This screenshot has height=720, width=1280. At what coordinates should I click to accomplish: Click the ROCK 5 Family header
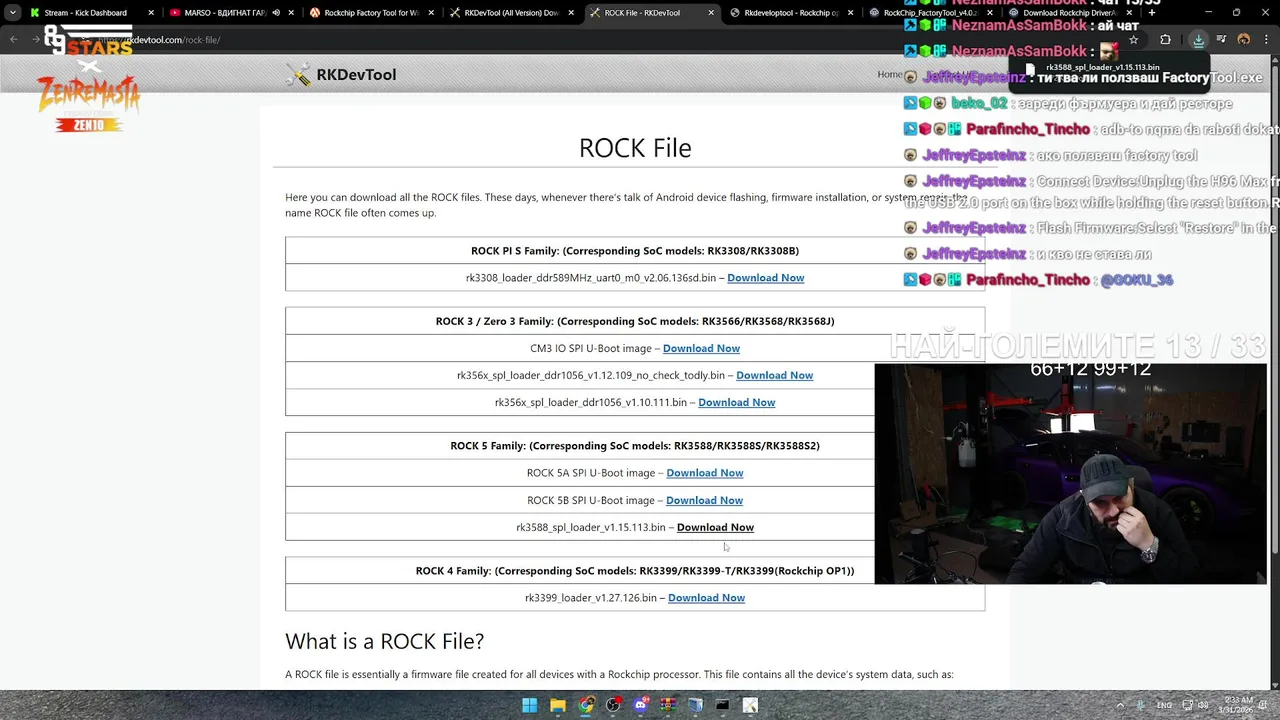point(635,446)
